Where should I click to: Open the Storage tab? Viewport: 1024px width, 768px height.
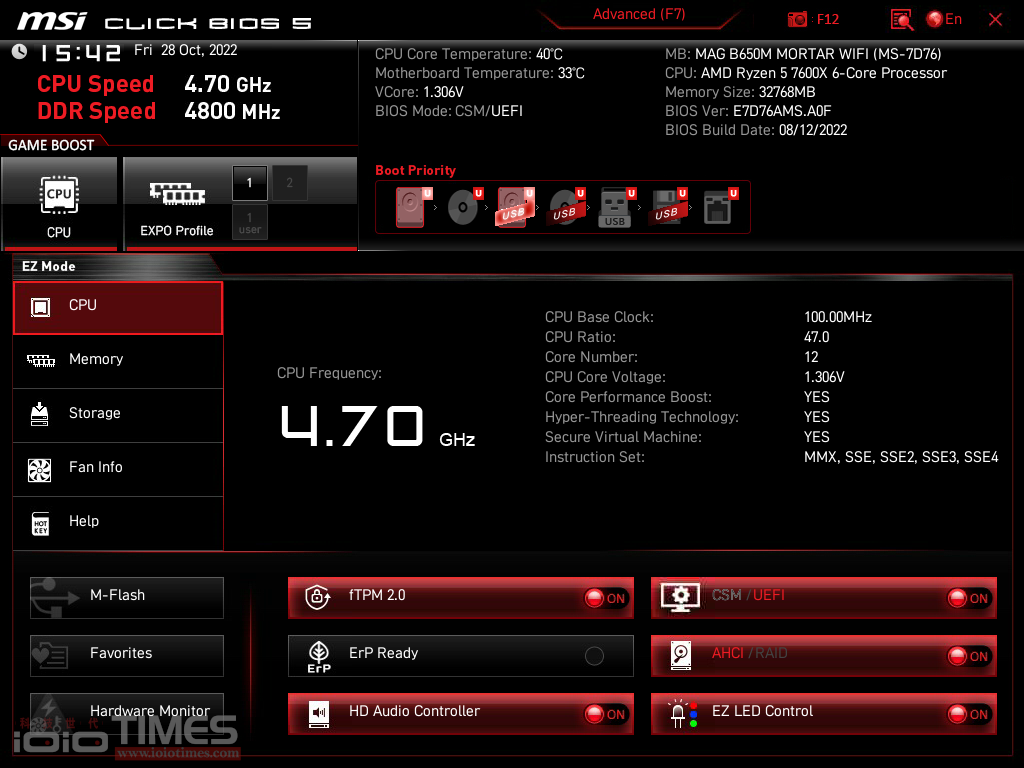(118, 415)
